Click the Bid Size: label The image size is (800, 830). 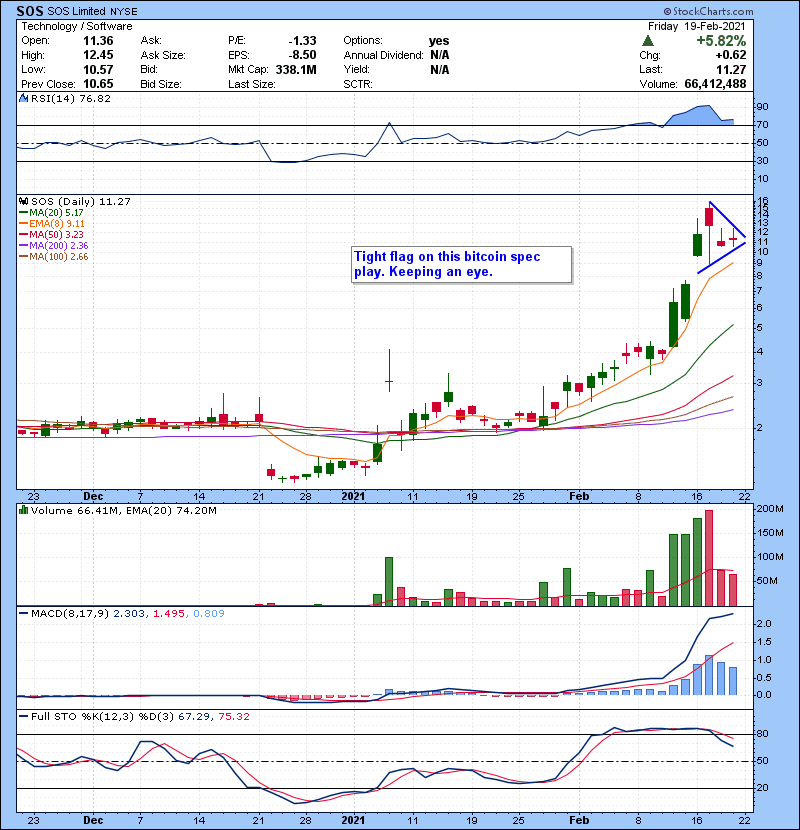[161, 84]
